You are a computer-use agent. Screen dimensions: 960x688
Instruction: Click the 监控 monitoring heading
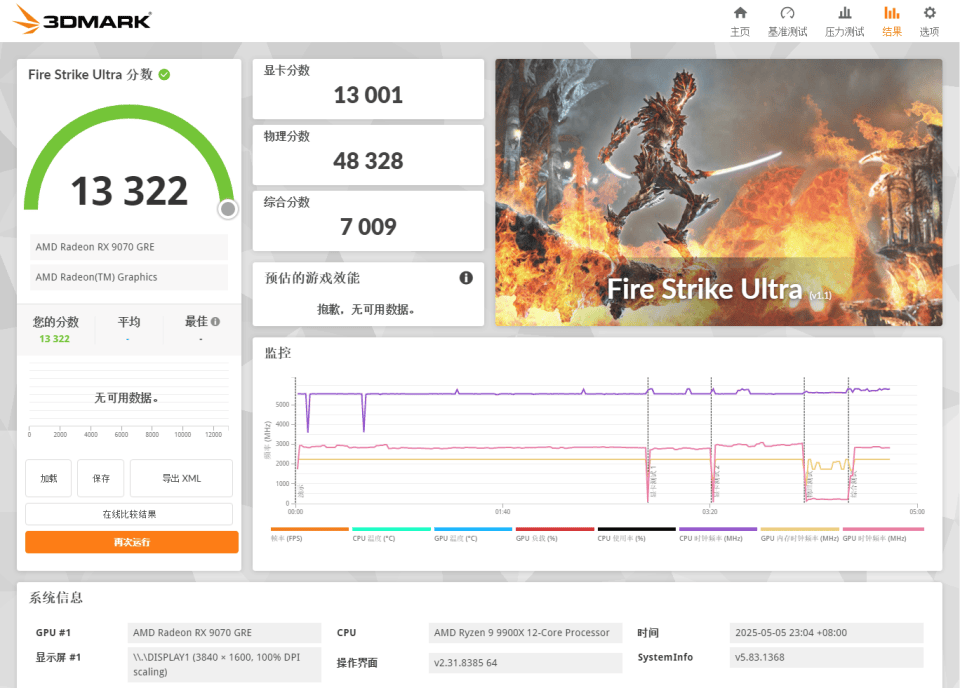pos(277,353)
